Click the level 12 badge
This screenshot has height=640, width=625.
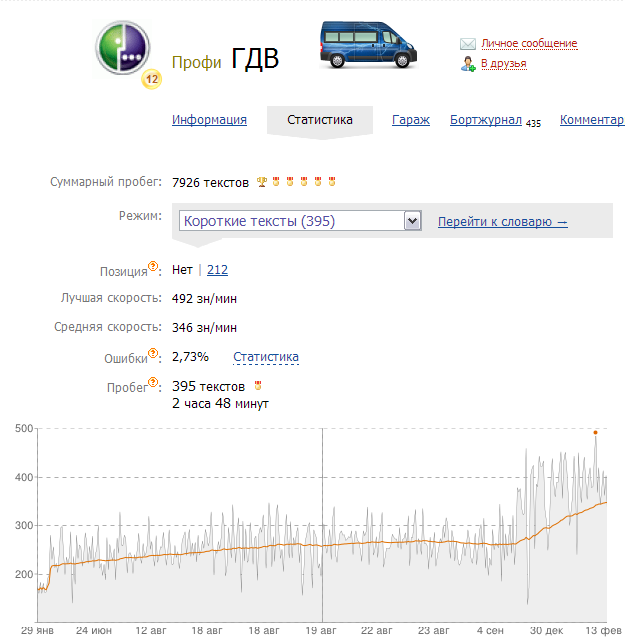(x=151, y=79)
